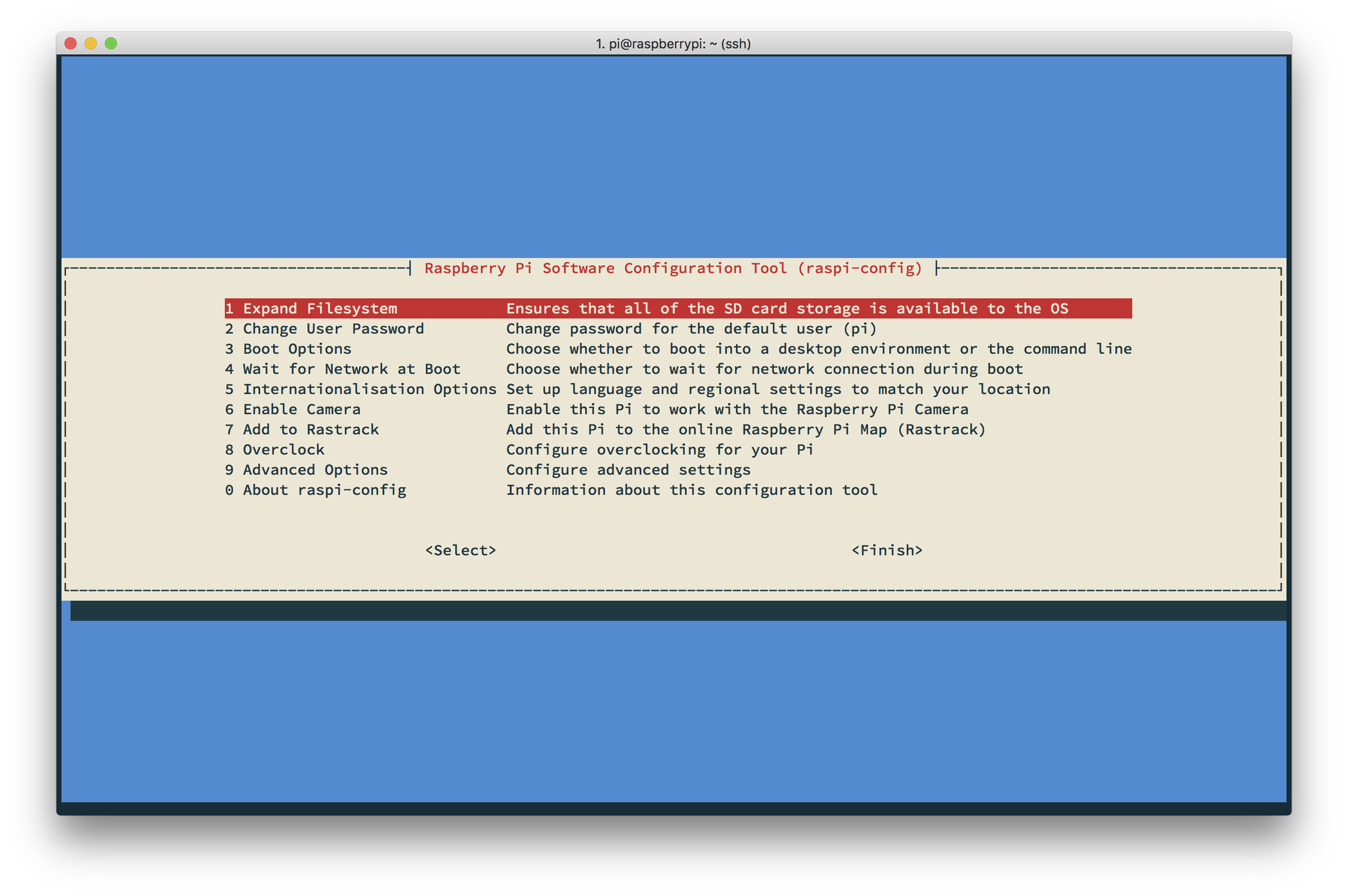Click description 'Configure advanced settings'

click(x=628, y=470)
